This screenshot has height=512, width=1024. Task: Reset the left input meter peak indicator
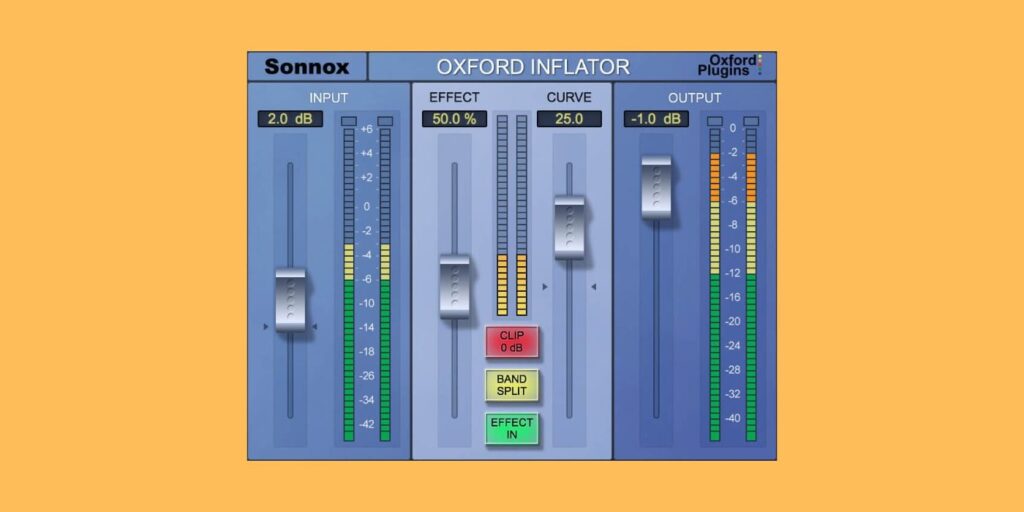click(x=348, y=121)
